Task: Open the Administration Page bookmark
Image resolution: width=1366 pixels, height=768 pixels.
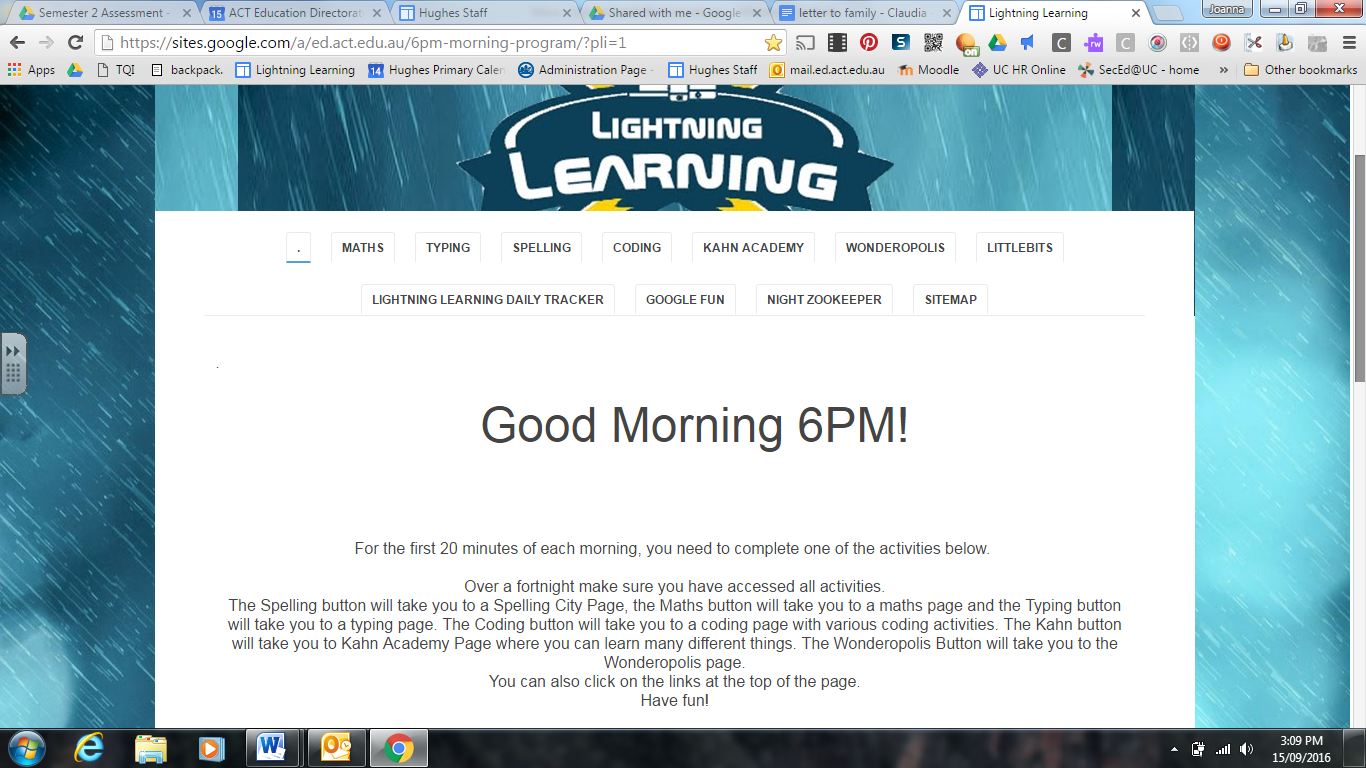Action: click(586, 70)
